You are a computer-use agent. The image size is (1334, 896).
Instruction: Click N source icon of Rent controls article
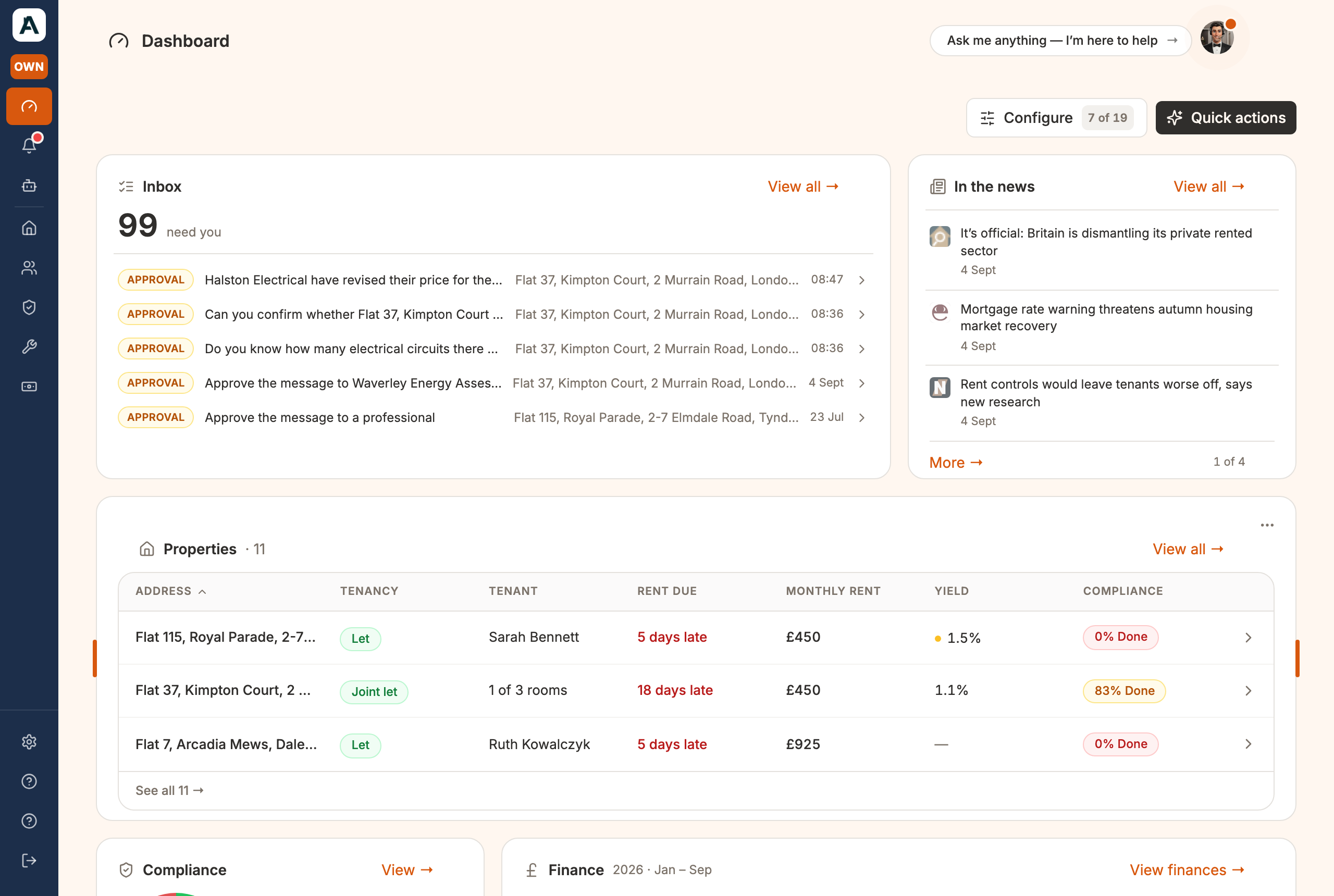click(x=940, y=388)
